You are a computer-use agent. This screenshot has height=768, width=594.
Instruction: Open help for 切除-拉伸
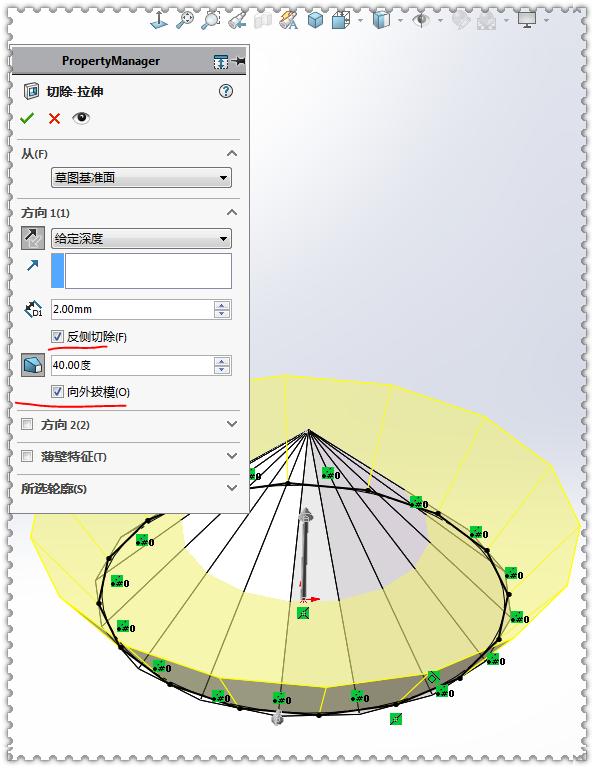[x=226, y=91]
